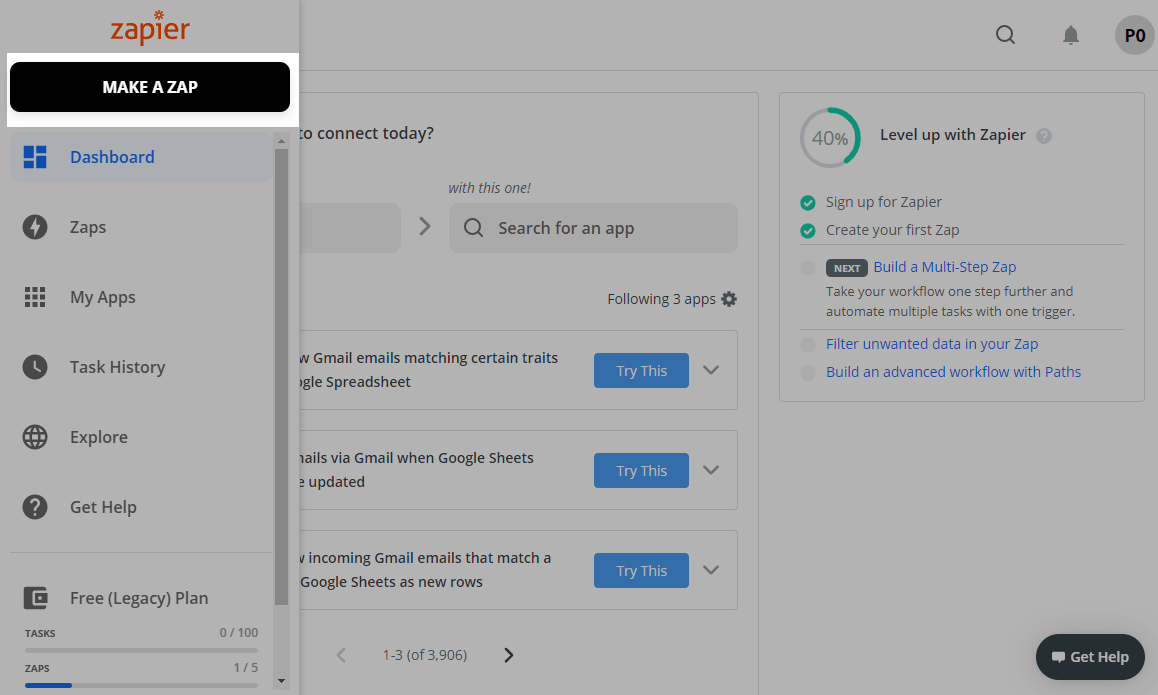Open search with the magnifier icon
The width and height of the screenshot is (1158, 695).
pyautogui.click(x=1005, y=35)
